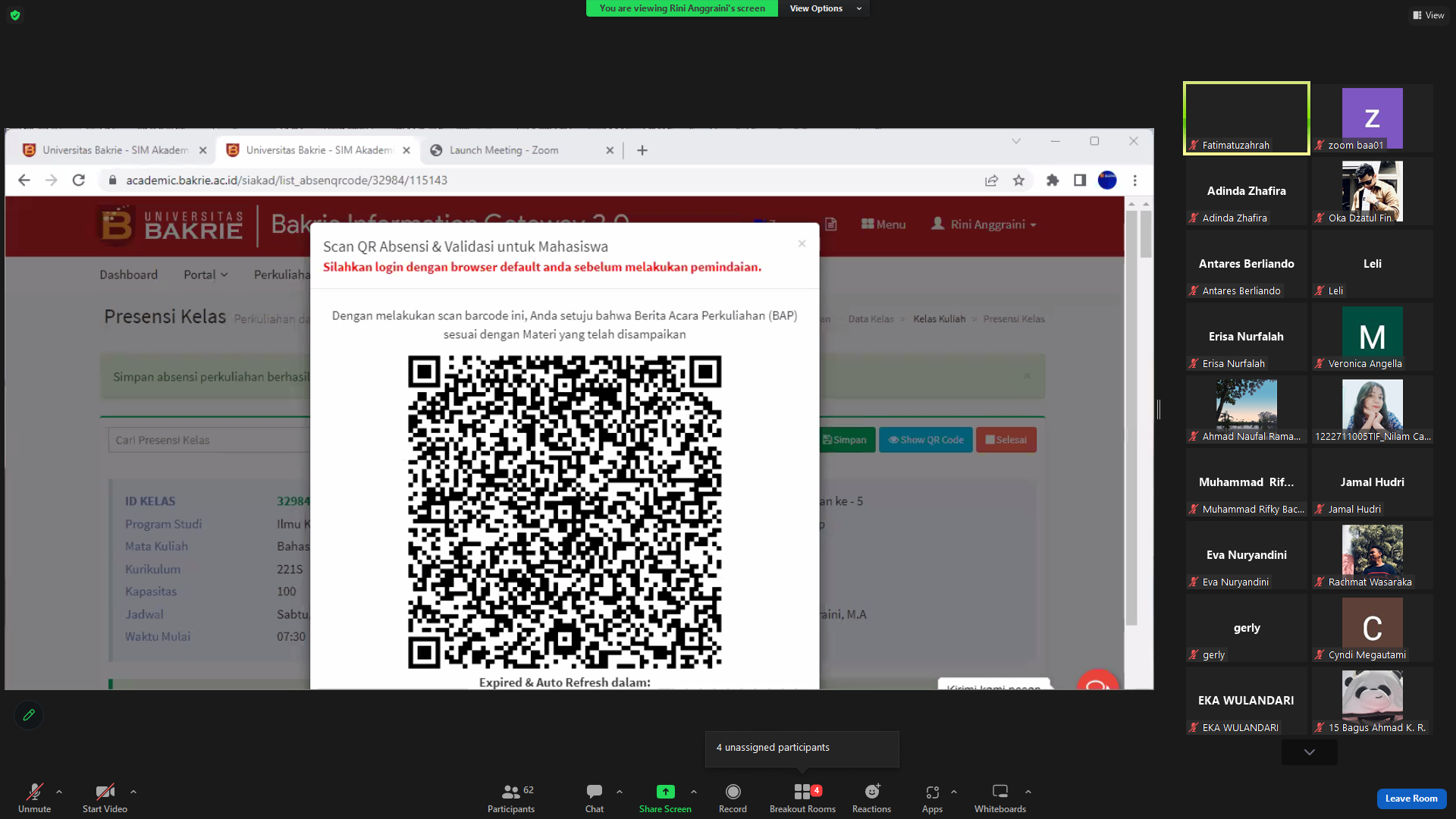Dismiss the green success alert
The image size is (1456, 819).
click(x=1027, y=376)
